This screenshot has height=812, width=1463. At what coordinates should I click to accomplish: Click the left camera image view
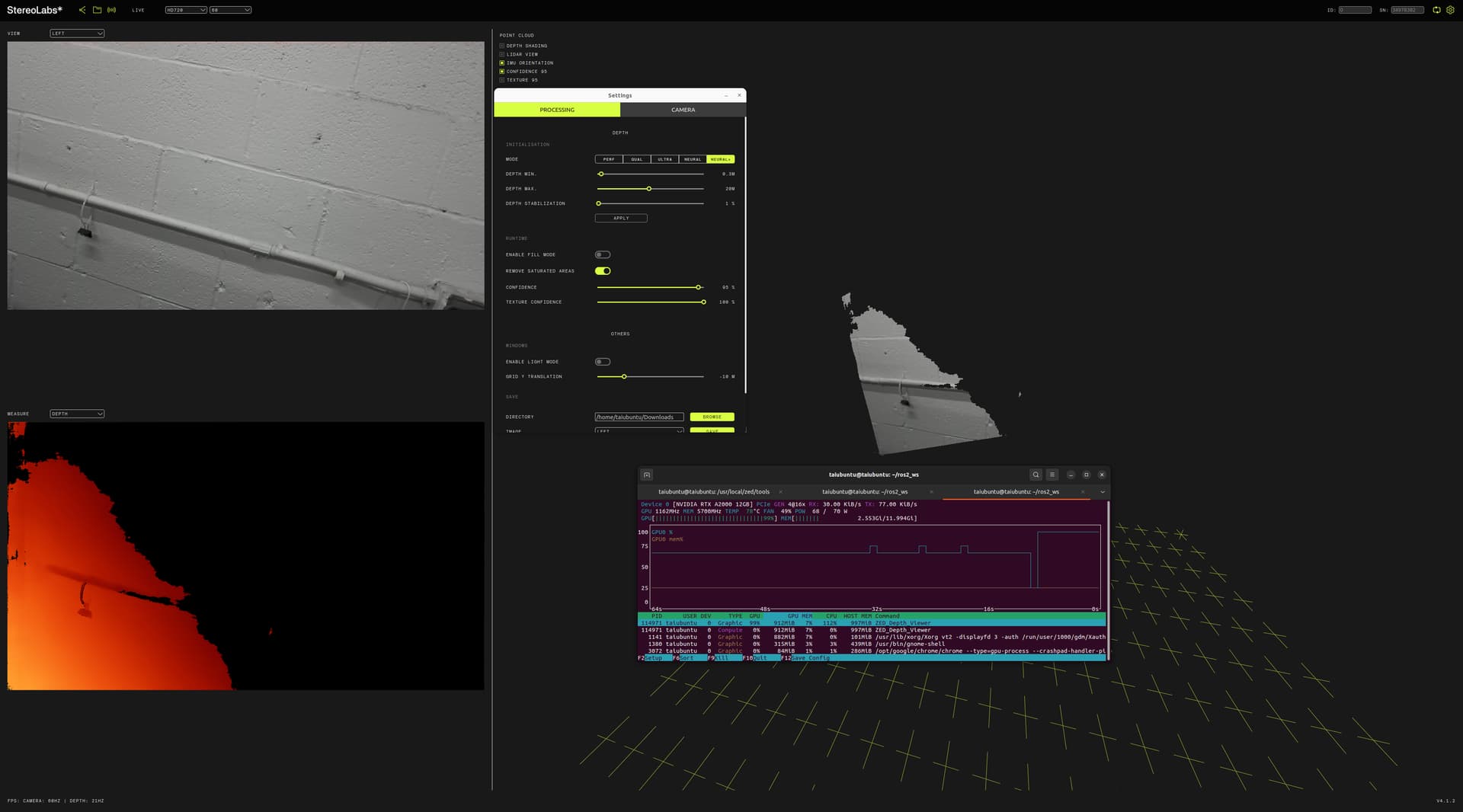click(x=245, y=175)
